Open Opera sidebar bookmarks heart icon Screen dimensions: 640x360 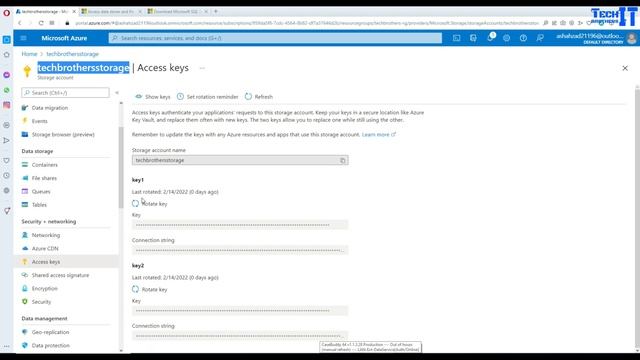click(x=7, y=160)
